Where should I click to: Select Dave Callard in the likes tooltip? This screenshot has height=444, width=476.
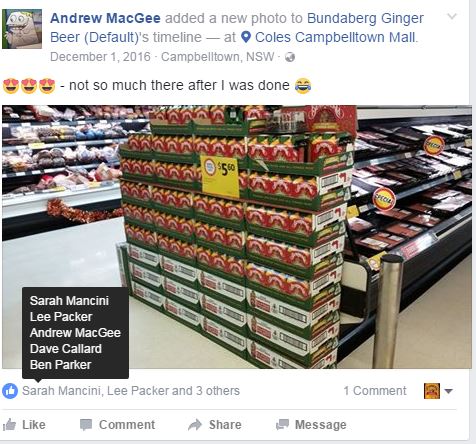click(x=66, y=349)
